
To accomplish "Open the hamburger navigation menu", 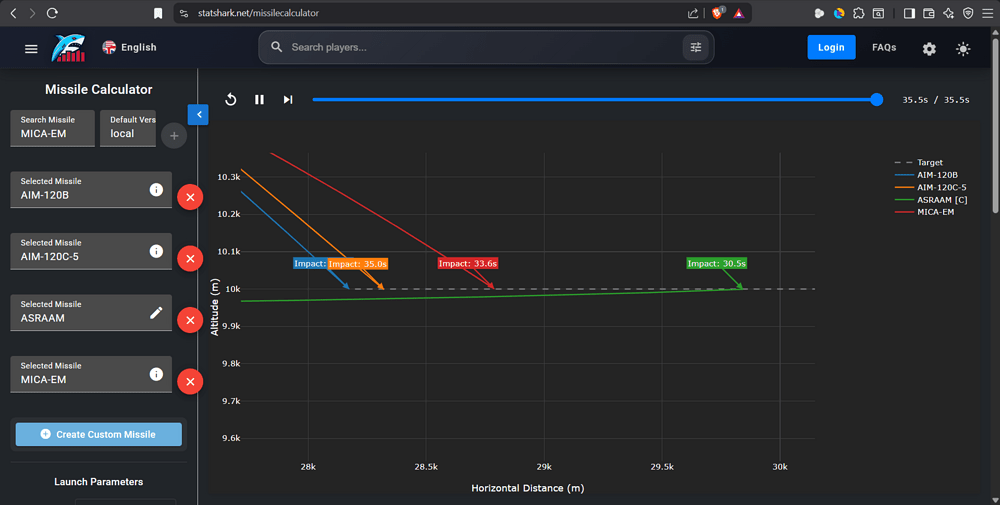I will click(31, 48).
